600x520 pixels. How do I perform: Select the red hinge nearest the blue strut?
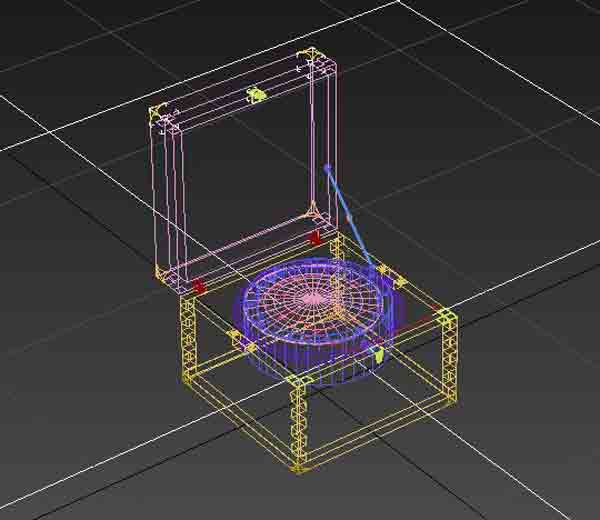(315, 238)
